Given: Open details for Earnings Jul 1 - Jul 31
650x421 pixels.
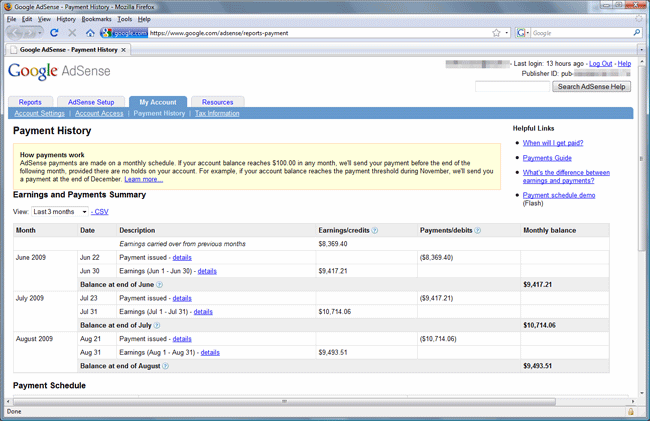Looking at the screenshot, I should tap(203, 312).
